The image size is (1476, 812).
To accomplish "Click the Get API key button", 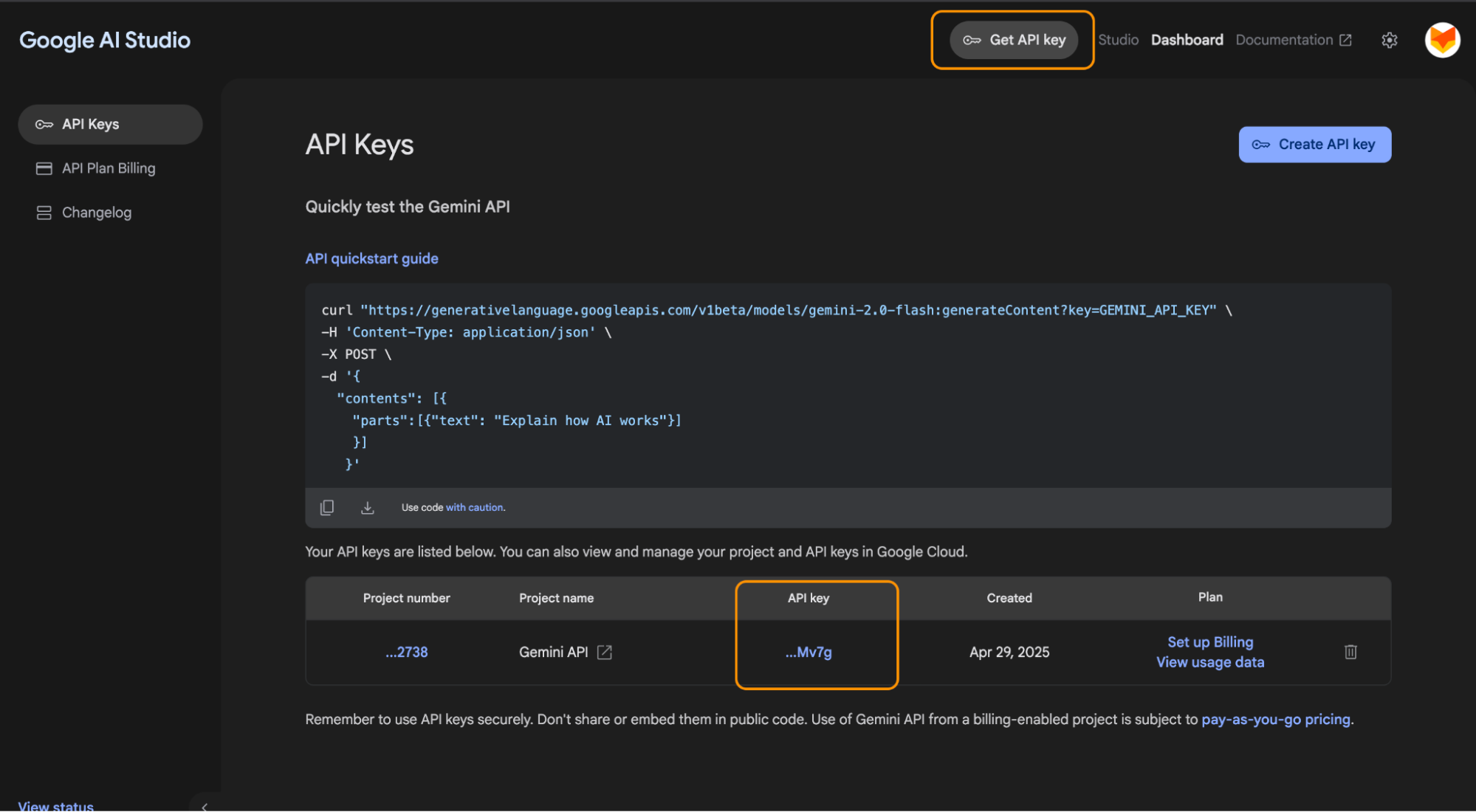I will (1014, 40).
